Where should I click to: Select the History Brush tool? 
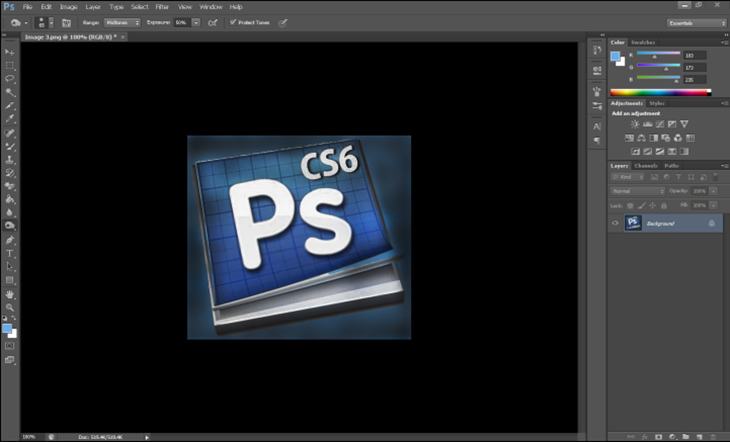[9, 173]
